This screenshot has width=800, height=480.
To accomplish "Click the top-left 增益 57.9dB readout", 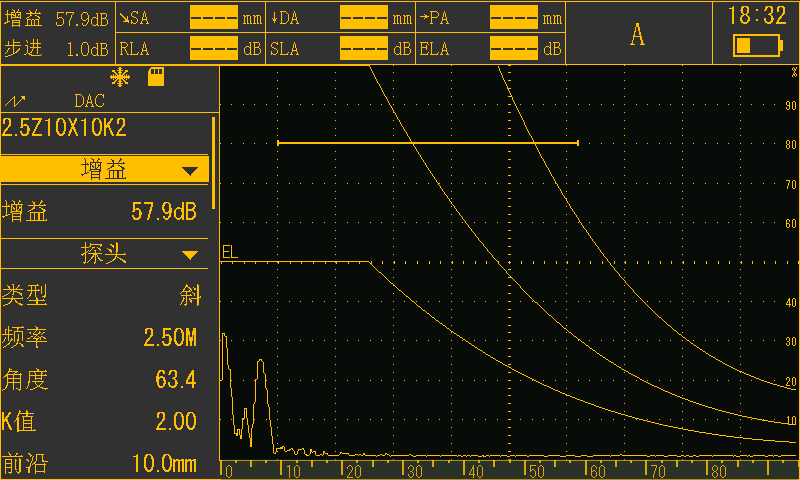I will [x=57, y=19].
